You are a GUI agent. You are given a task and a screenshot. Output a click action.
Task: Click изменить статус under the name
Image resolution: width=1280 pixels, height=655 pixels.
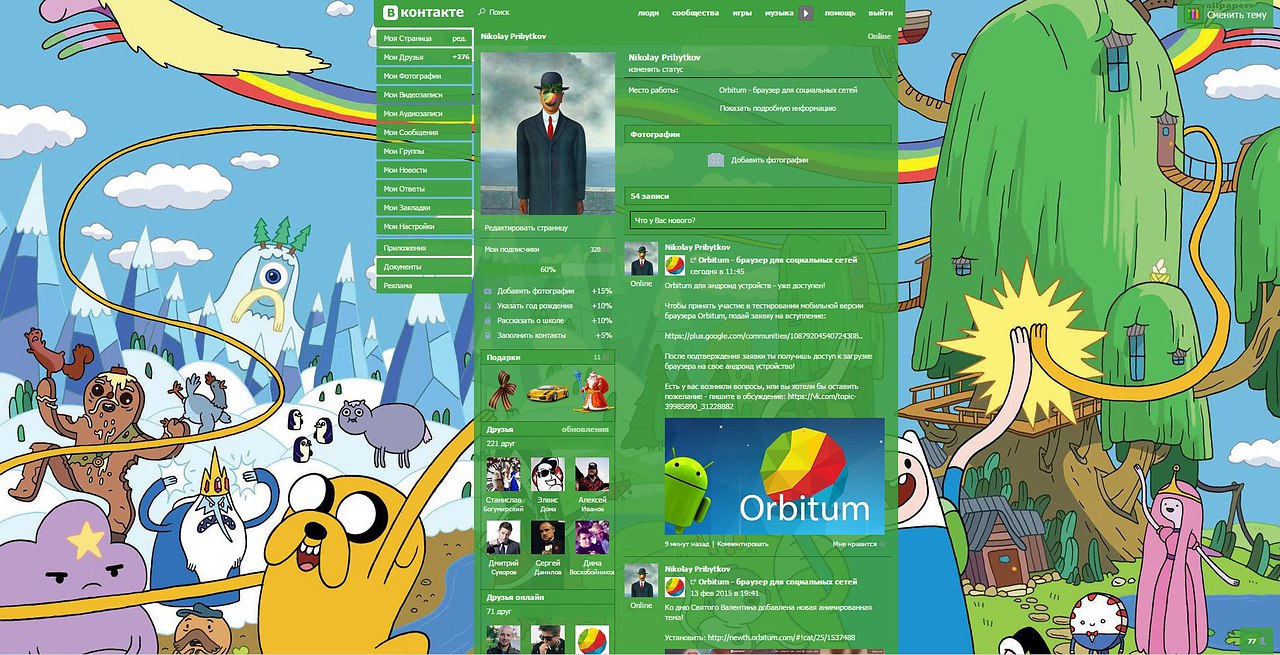656,70
